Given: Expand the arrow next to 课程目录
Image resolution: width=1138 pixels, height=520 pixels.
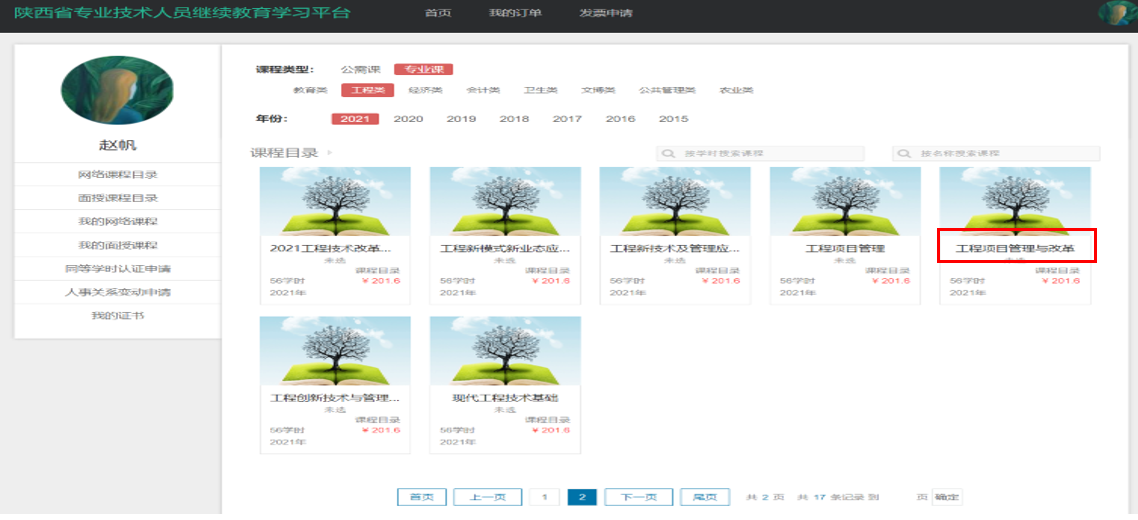Looking at the screenshot, I should (330, 153).
